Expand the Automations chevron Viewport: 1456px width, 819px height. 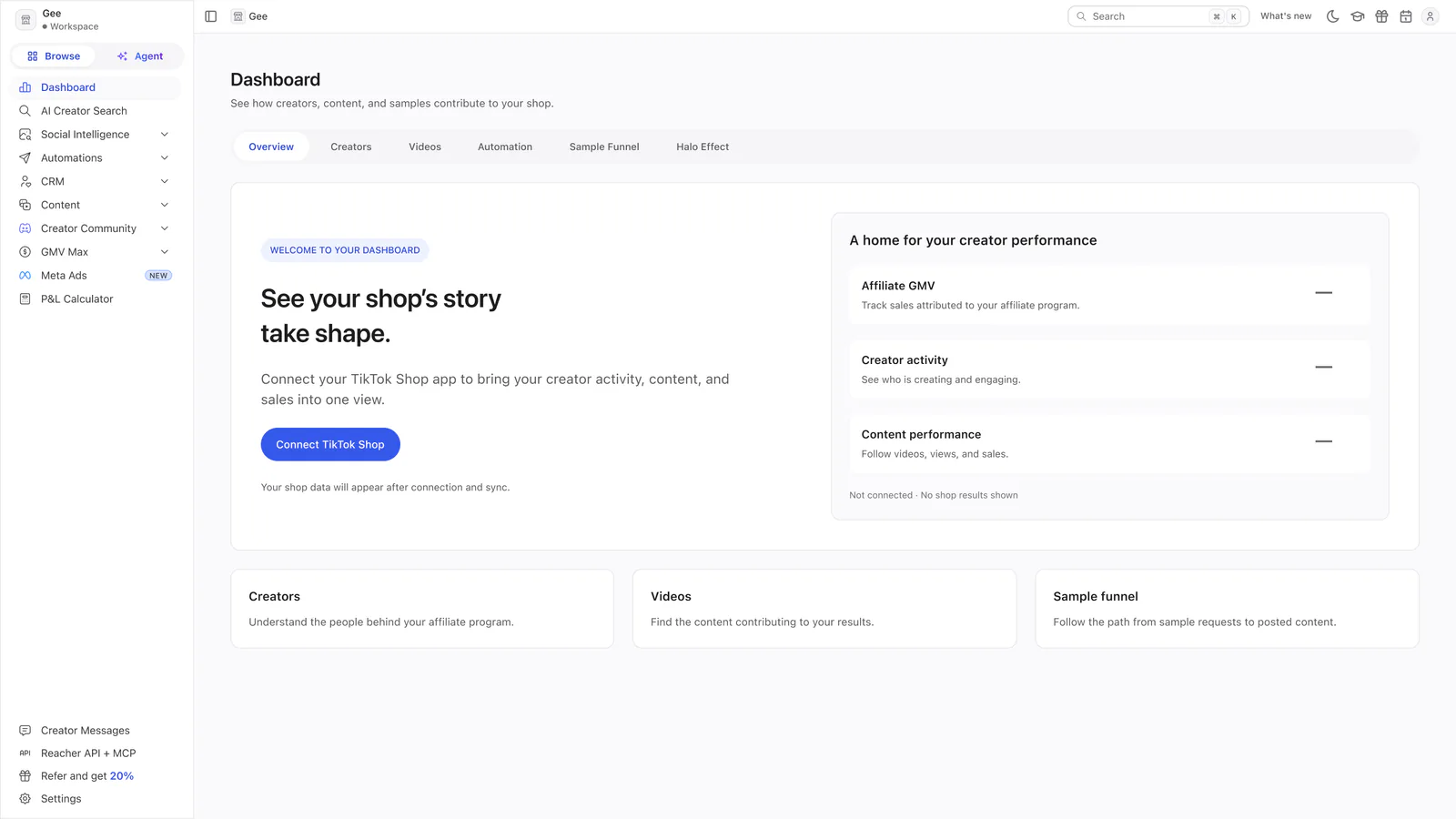click(x=165, y=158)
